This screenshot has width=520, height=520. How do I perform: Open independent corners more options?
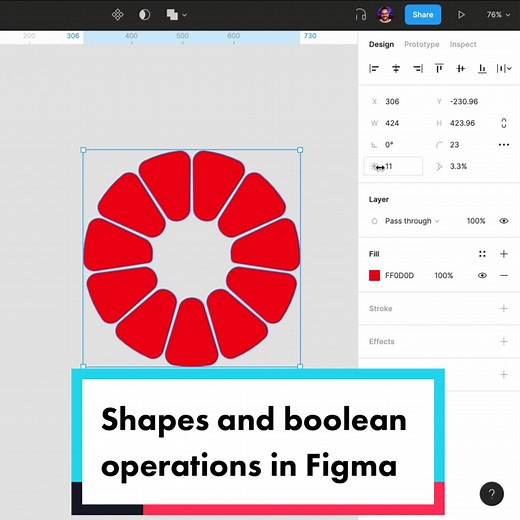504,145
